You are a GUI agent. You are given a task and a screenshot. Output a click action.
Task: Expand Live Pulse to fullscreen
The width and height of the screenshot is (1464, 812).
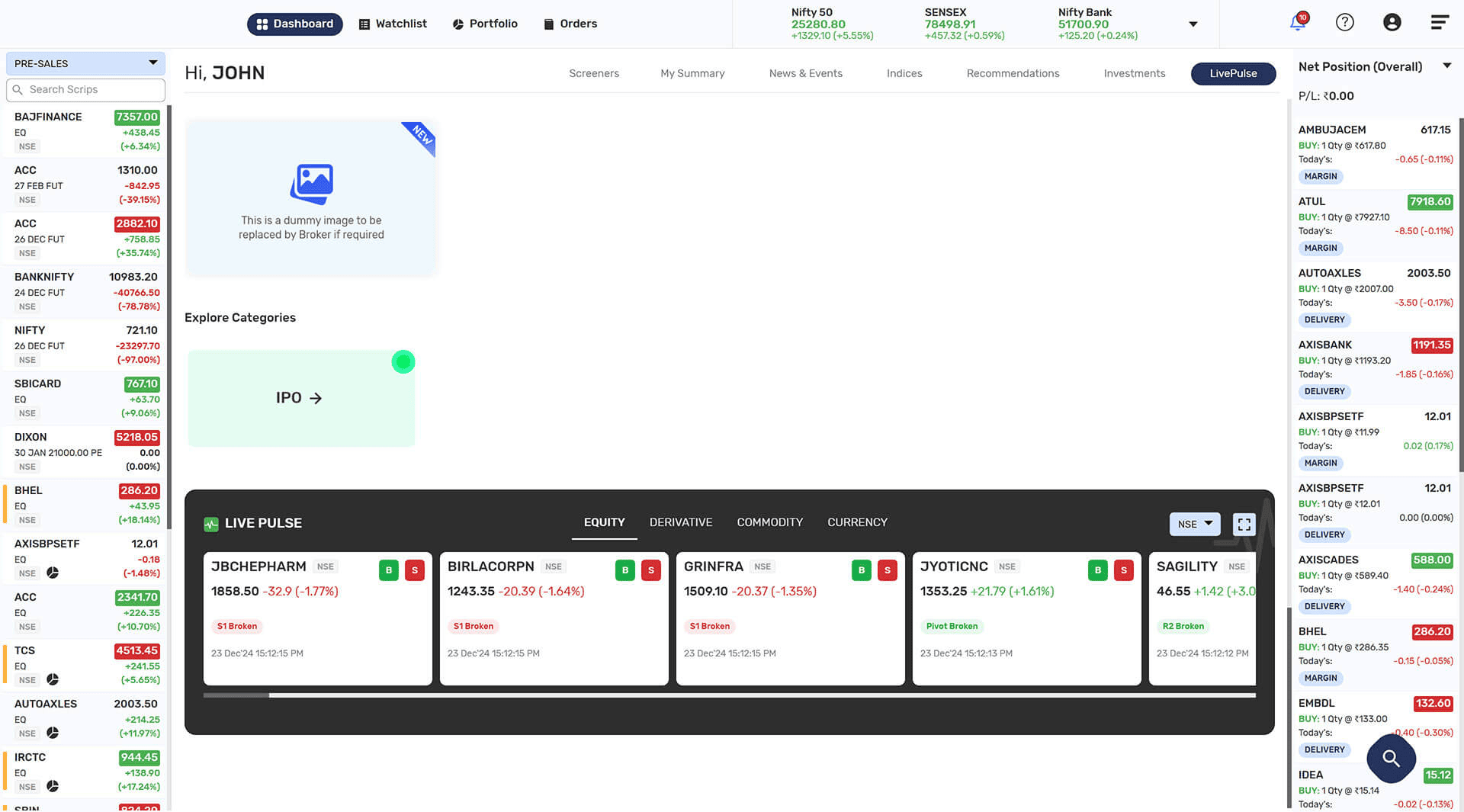tap(1244, 524)
